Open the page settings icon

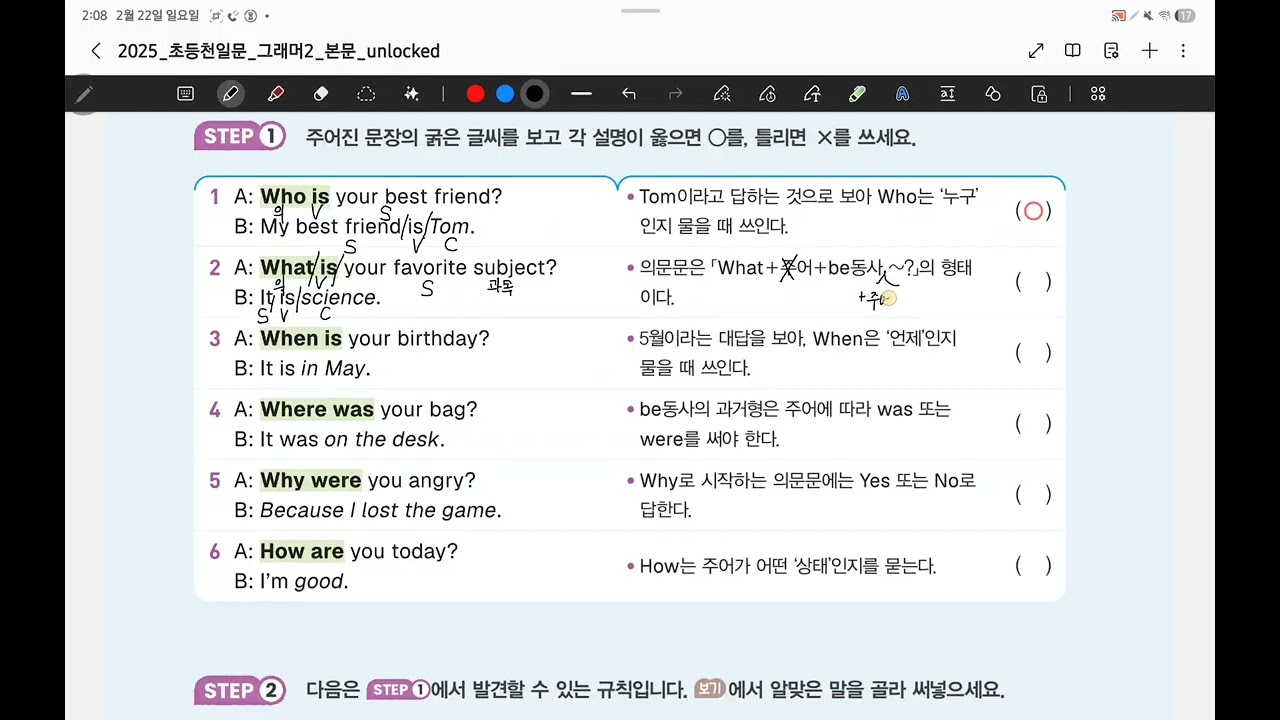point(1111,51)
